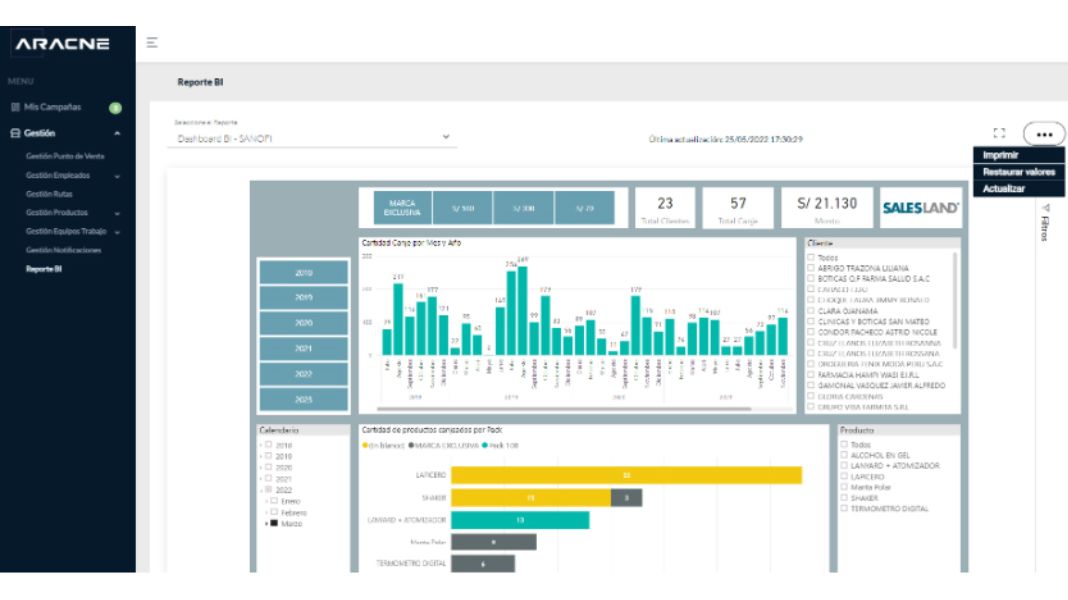1068x600 pixels.
Task: Collapse the Gestión menu chevron
Action: point(117,133)
